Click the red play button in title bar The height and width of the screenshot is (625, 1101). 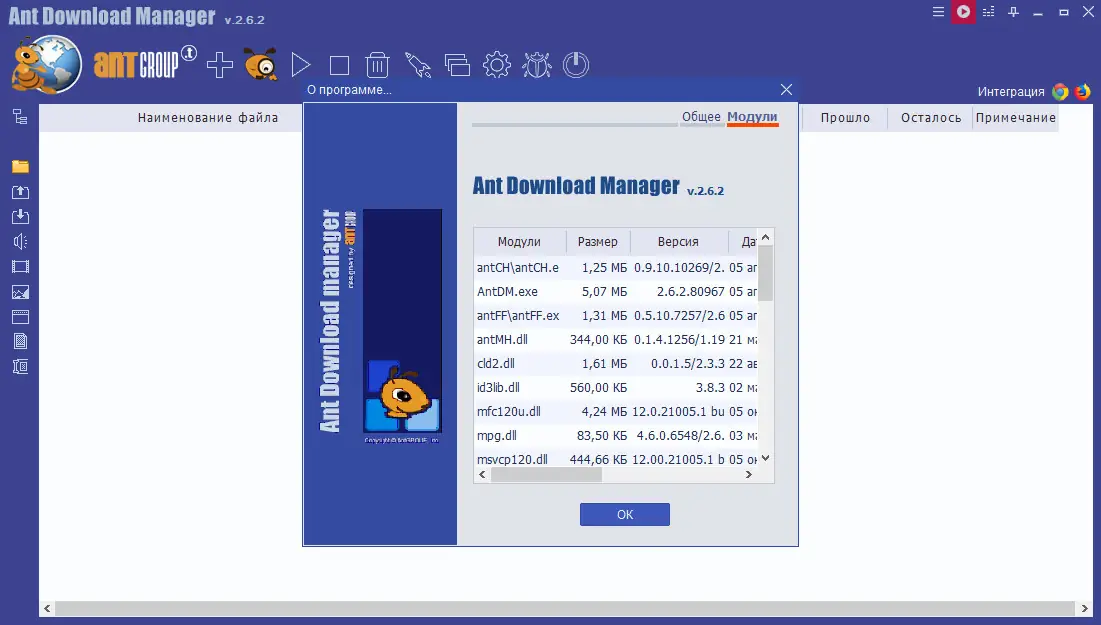click(x=963, y=12)
